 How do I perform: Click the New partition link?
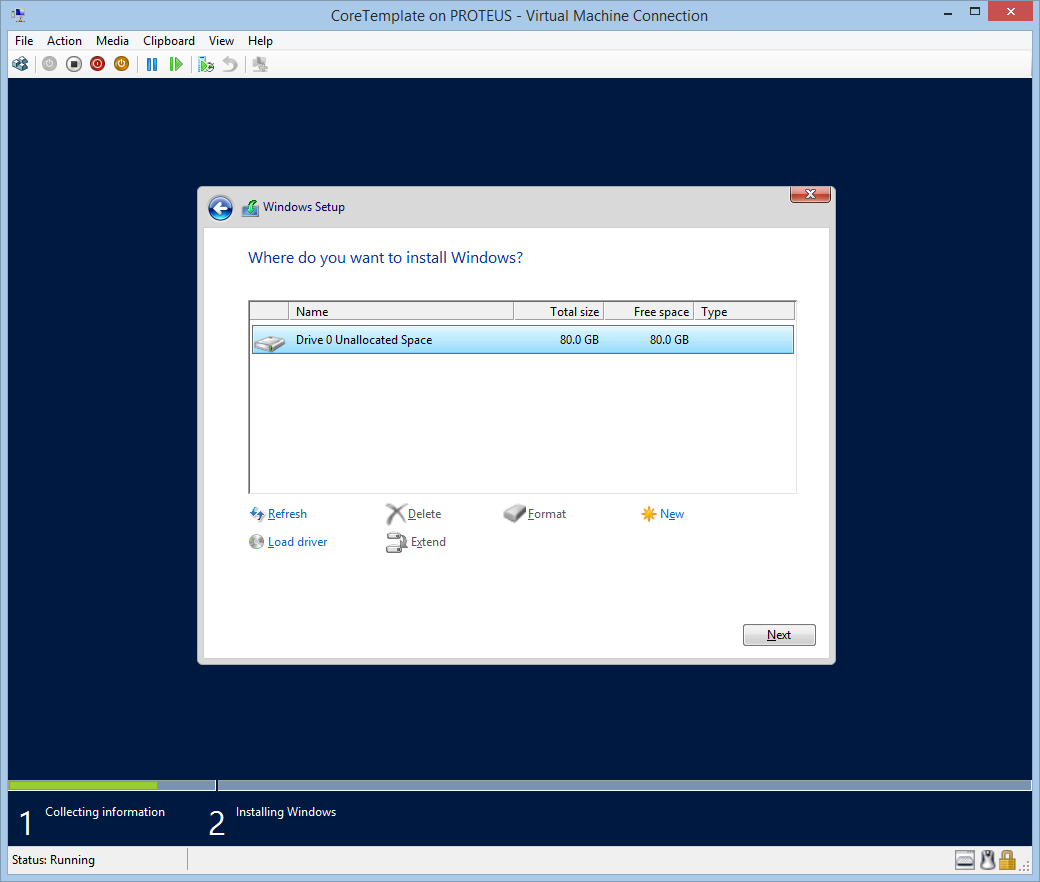671,514
